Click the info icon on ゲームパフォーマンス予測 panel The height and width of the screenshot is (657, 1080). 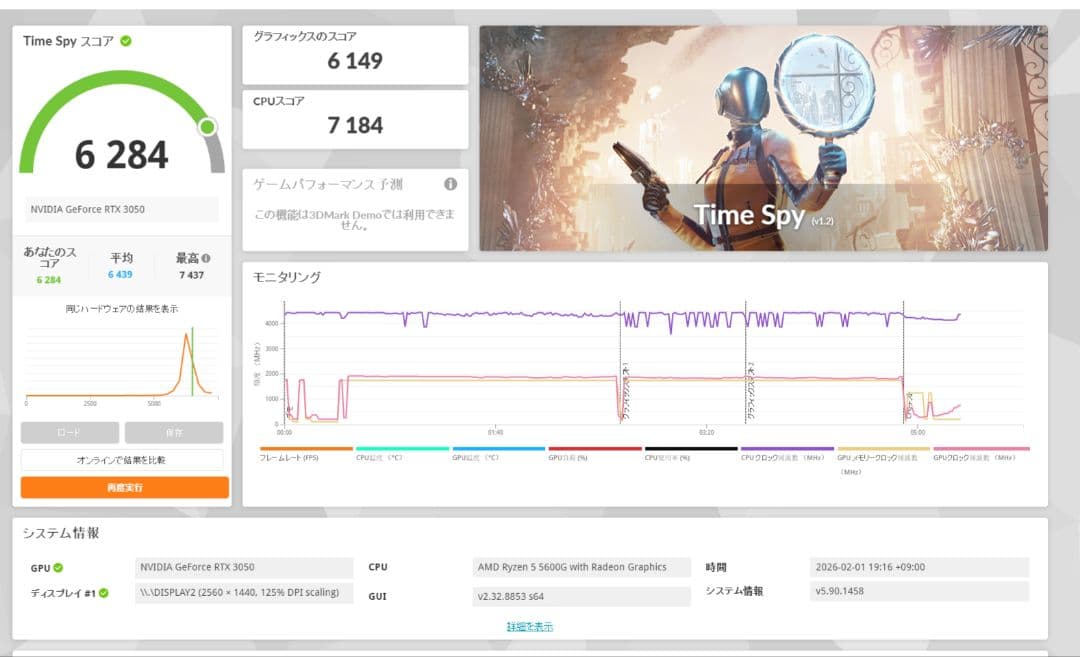[451, 184]
